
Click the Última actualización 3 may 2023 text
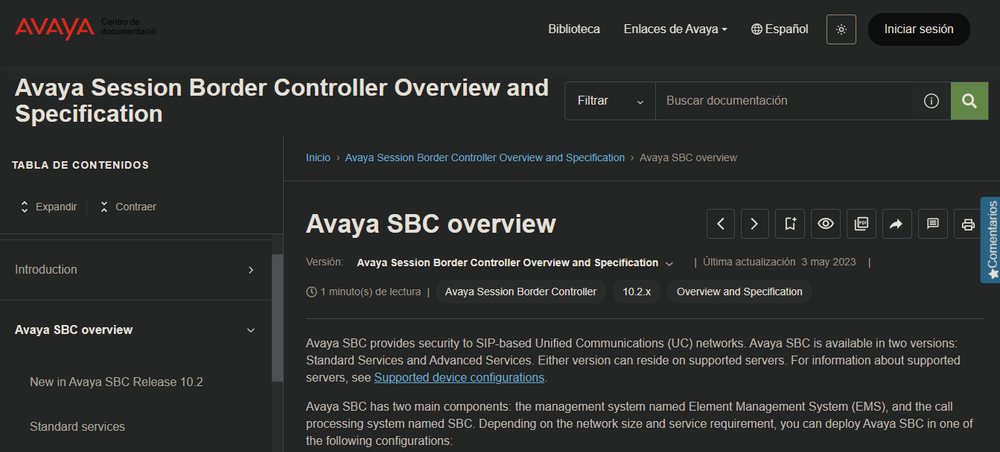click(x=779, y=262)
